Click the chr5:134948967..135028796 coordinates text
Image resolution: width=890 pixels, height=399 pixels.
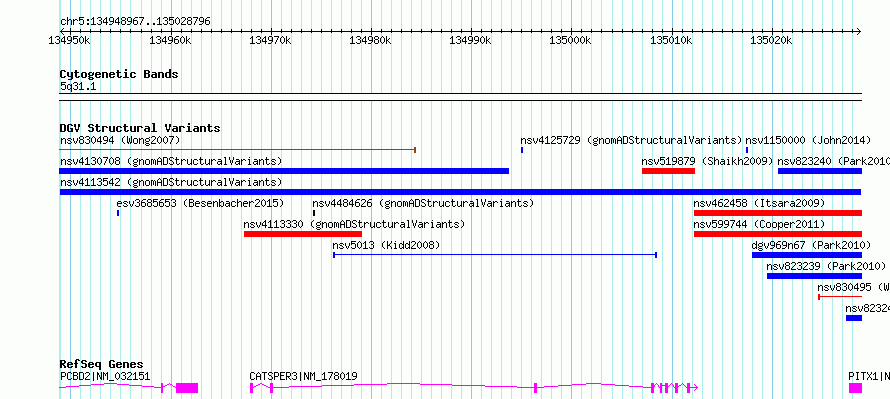135,22
